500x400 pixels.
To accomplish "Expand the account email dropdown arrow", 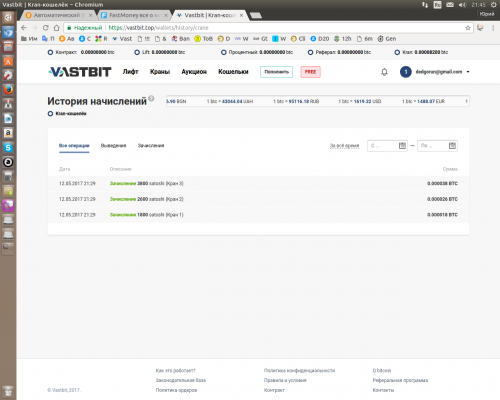I will (468, 72).
